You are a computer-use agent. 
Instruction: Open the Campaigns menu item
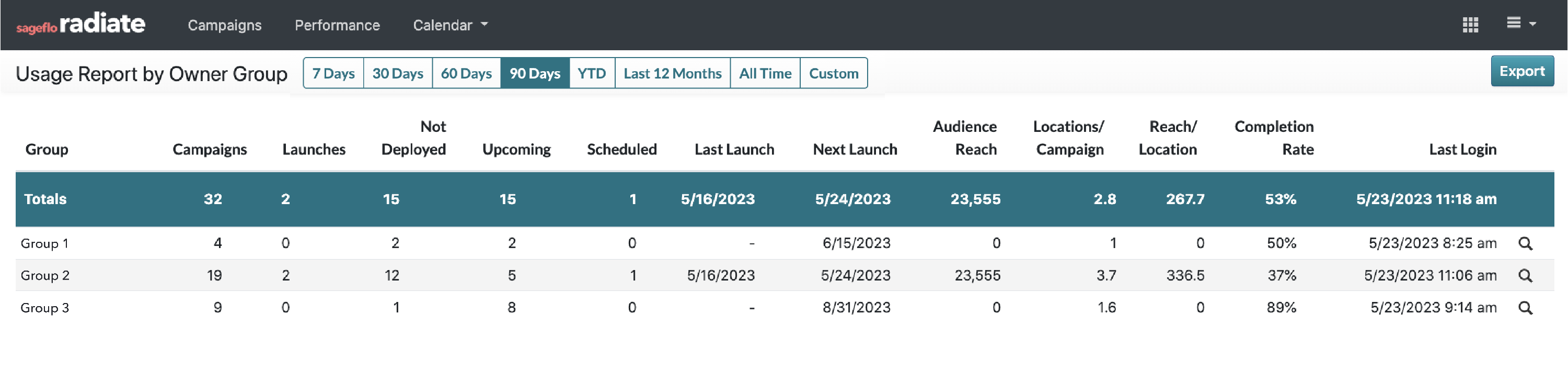(x=225, y=25)
